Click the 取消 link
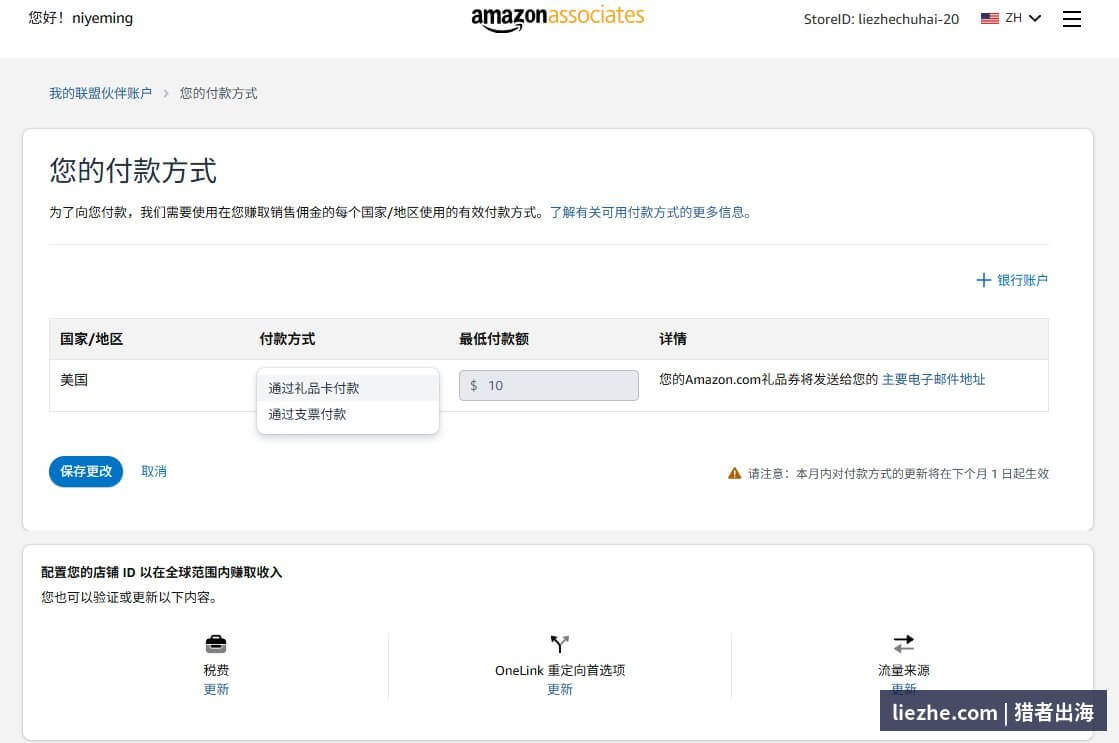The width and height of the screenshot is (1119, 743). [x=154, y=471]
